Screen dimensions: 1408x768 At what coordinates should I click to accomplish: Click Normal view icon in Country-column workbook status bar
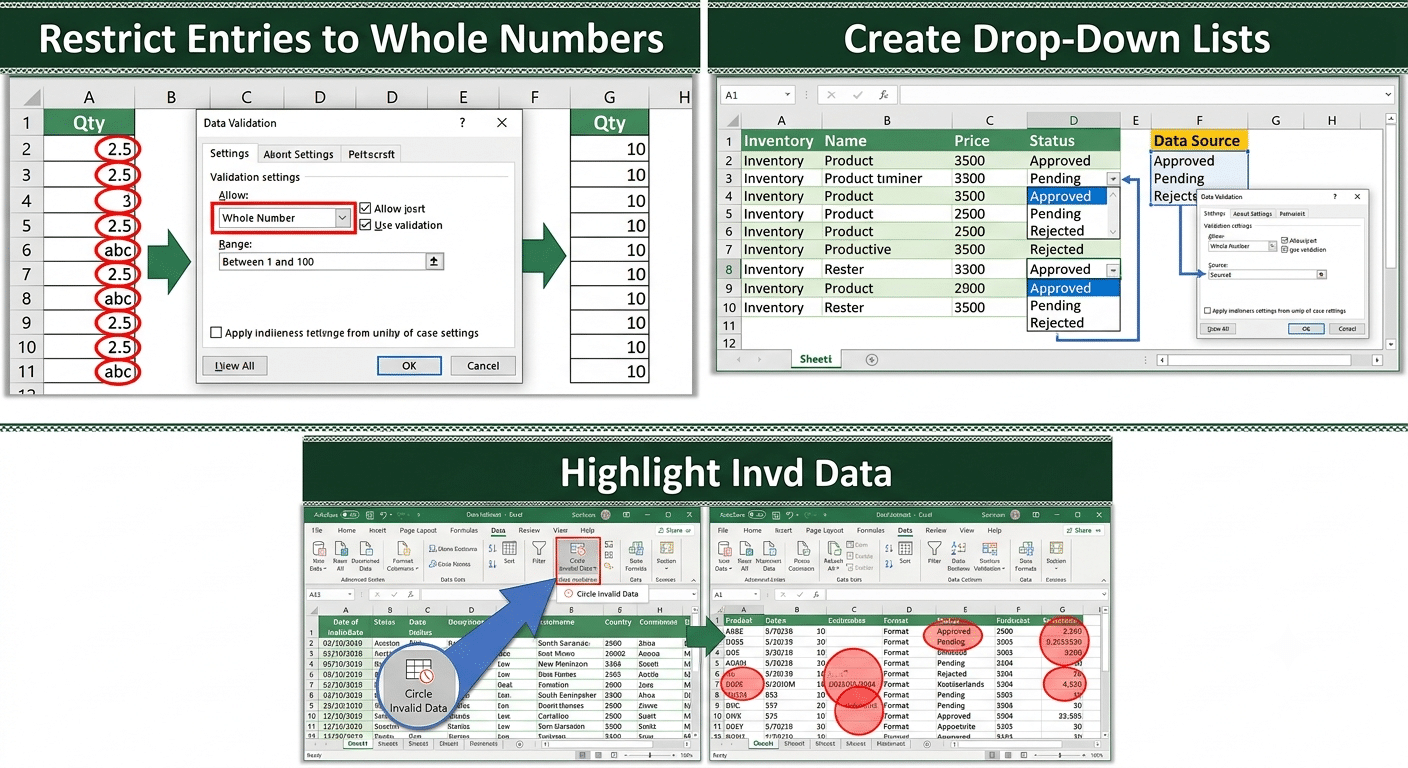(582, 755)
